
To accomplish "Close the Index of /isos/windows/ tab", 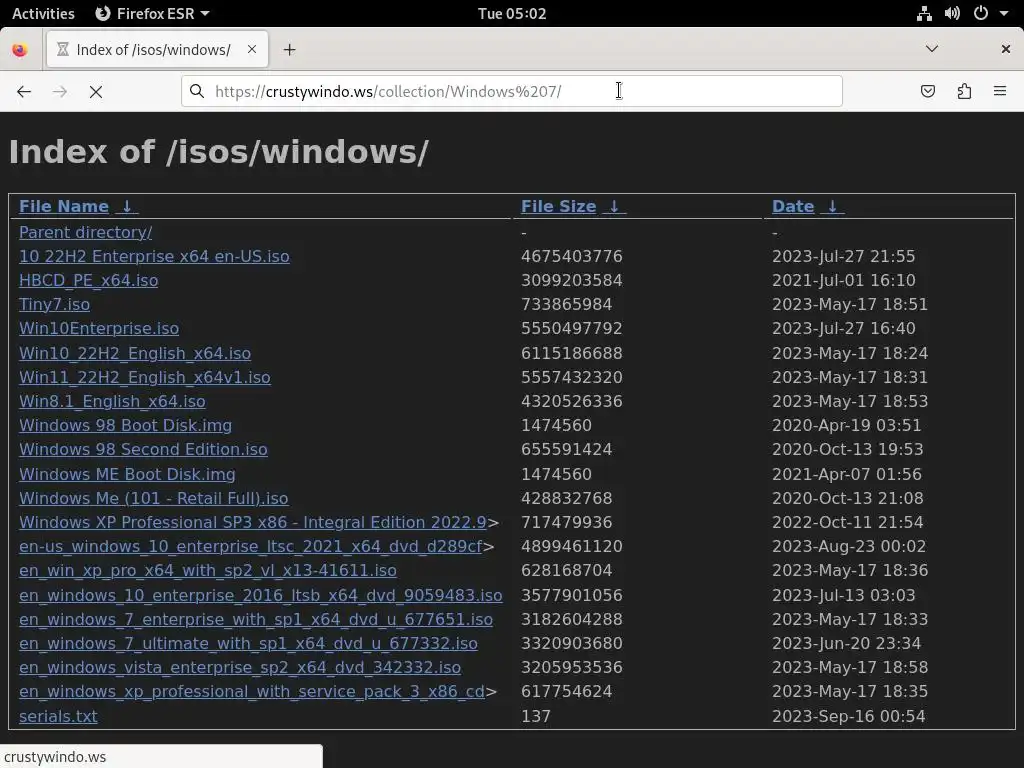I will point(251,50).
